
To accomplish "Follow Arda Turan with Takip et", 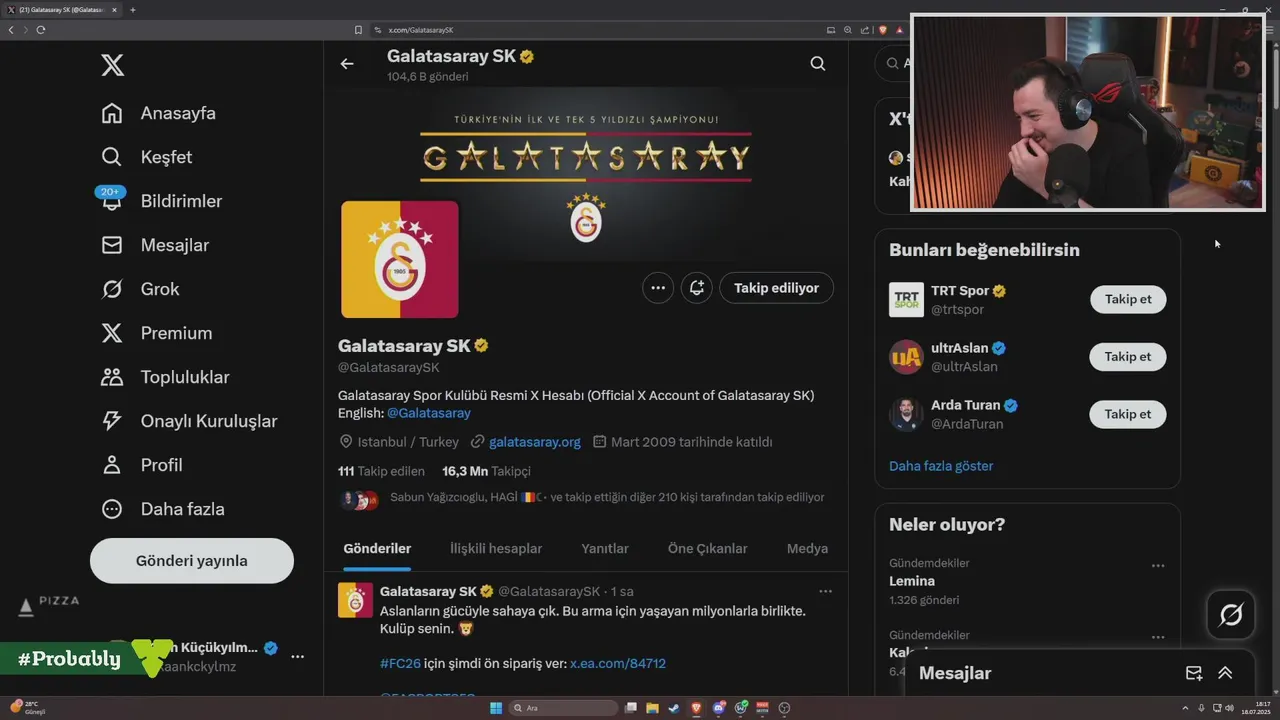I will click(x=1128, y=414).
